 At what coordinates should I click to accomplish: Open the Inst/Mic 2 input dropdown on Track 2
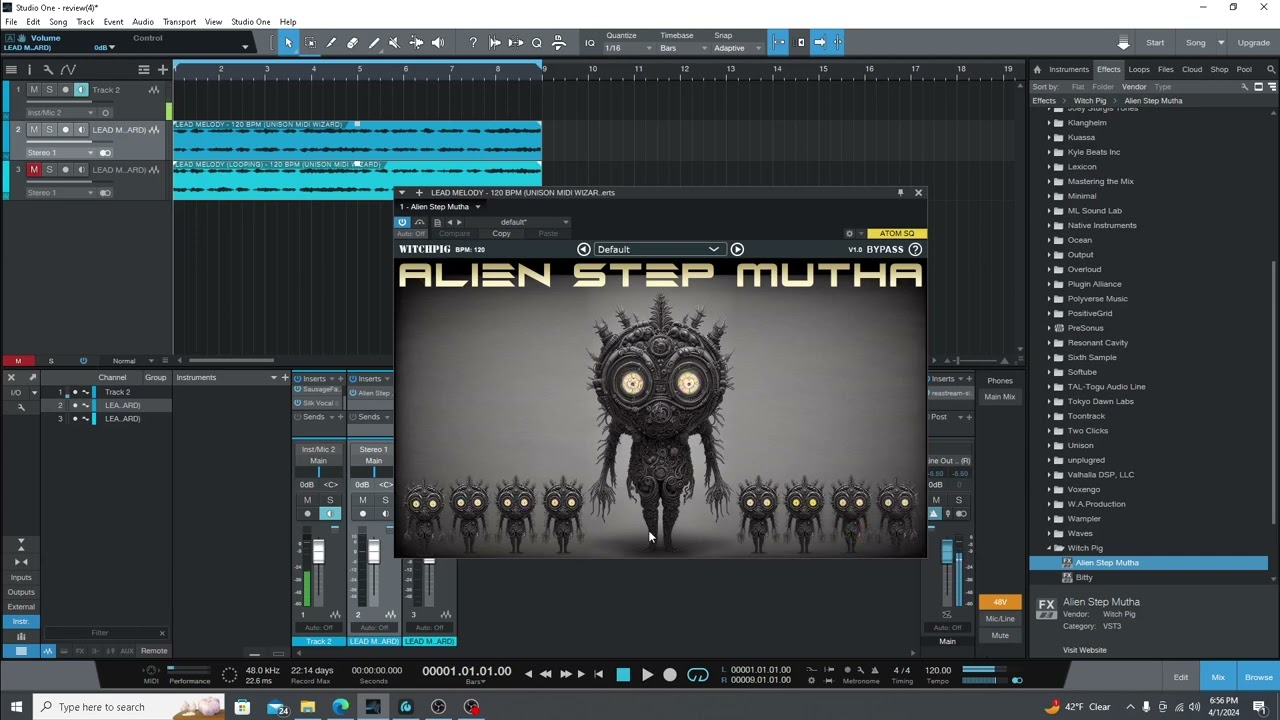point(60,112)
